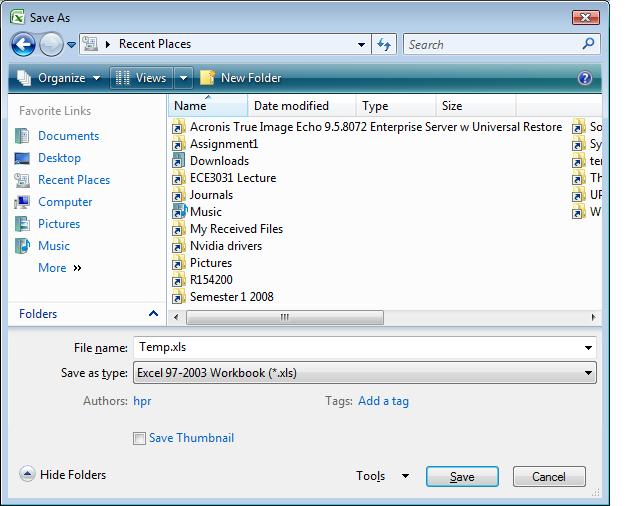Viewport: 640px width, 506px height.
Task: Click the Computer sidebar icon
Action: point(22,202)
